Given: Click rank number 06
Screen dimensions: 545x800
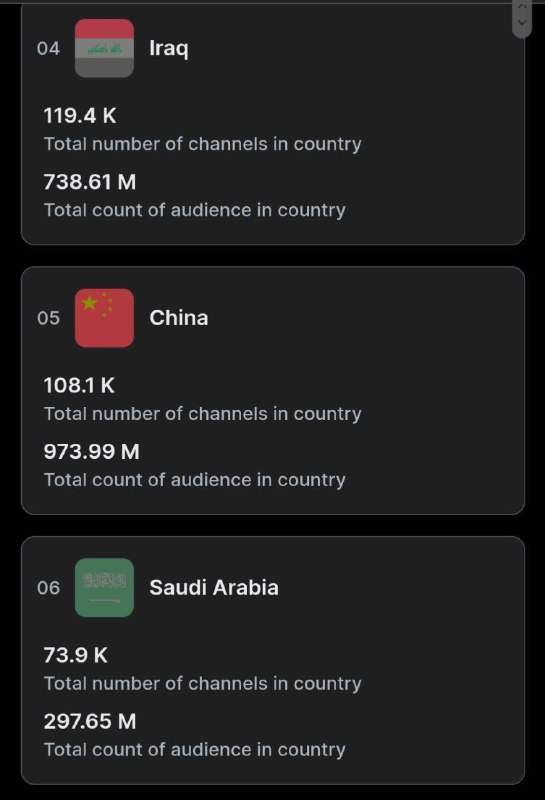Looking at the screenshot, I should [x=48, y=588].
